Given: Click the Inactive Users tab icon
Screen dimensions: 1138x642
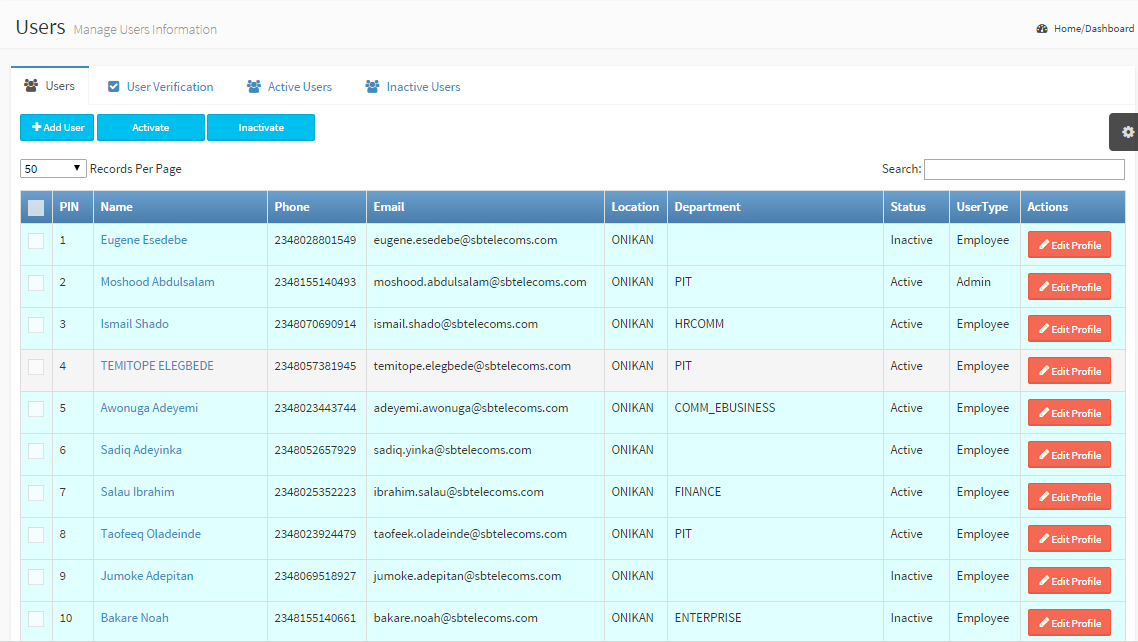Looking at the screenshot, I should pyautogui.click(x=372, y=87).
